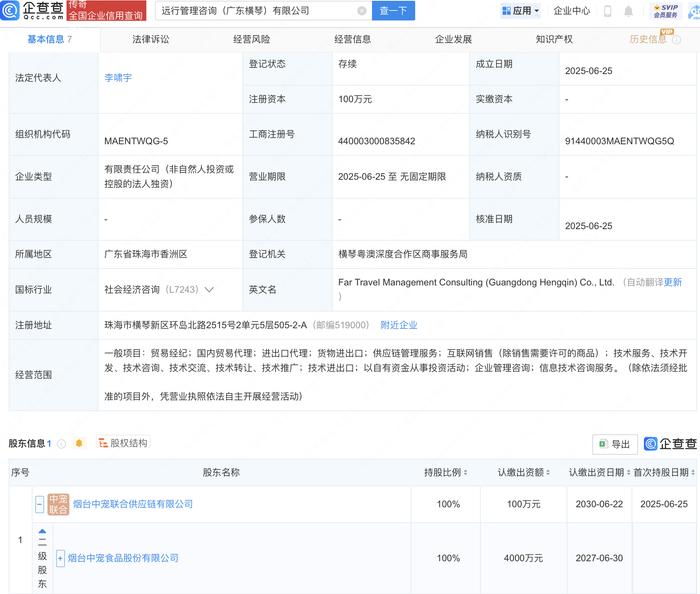Switch to the 法律诉讼 tab
The image size is (700, 594).
(x=150, y=39)
